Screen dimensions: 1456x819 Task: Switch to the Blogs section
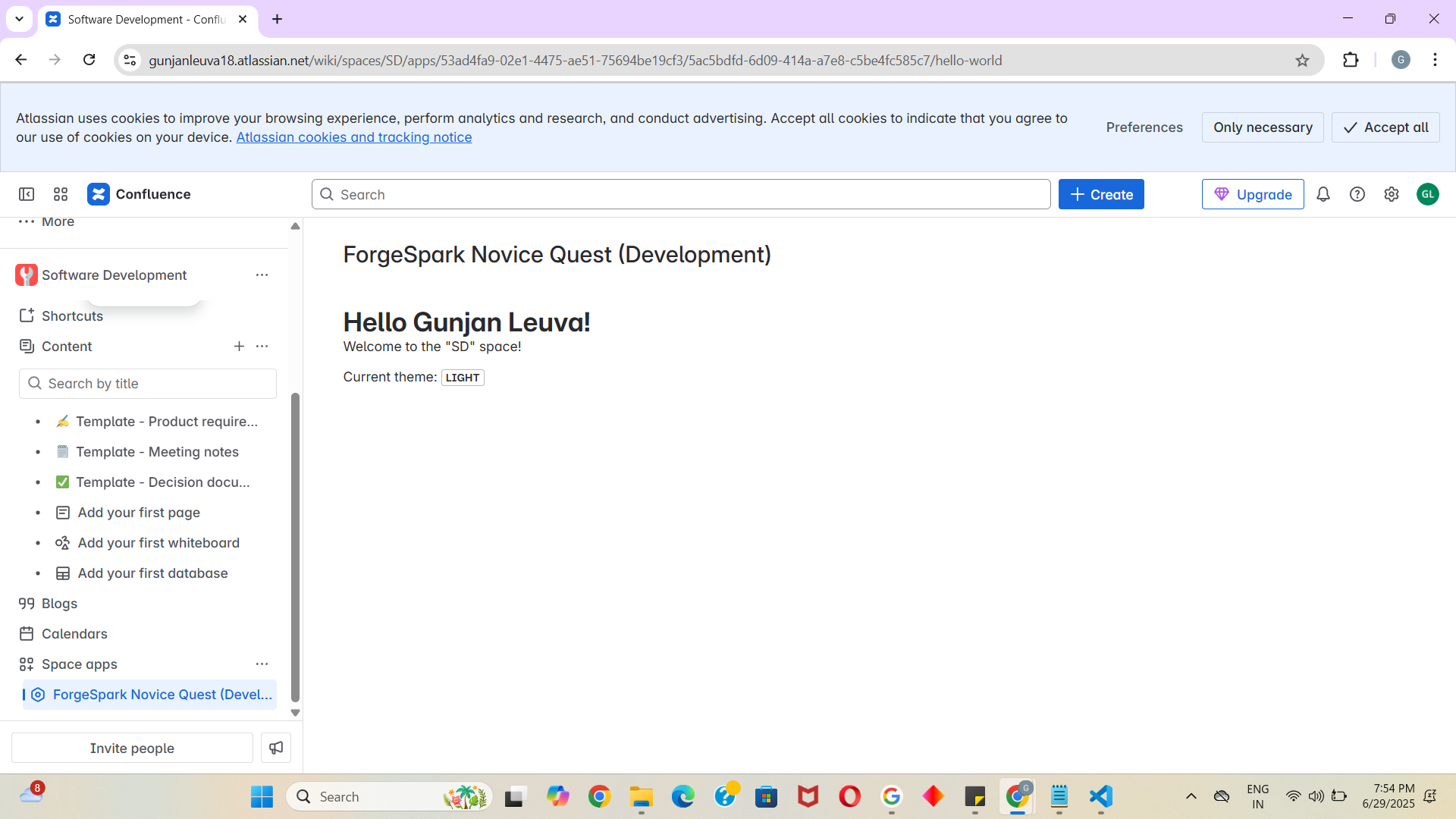[59, 603]
